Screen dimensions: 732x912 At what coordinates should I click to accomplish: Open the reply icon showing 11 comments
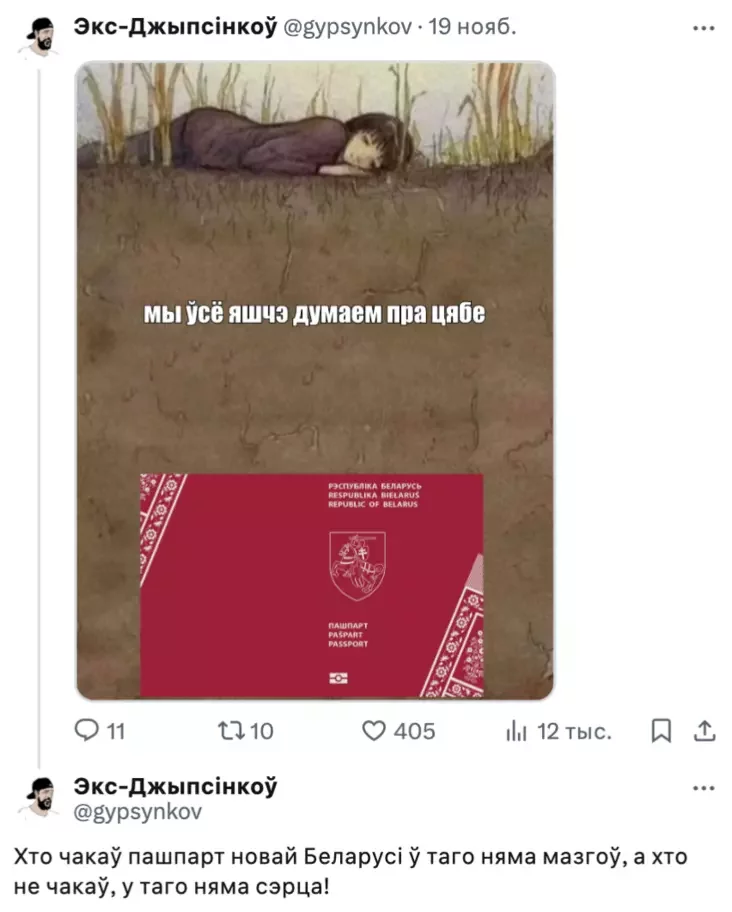pos(87,731)
